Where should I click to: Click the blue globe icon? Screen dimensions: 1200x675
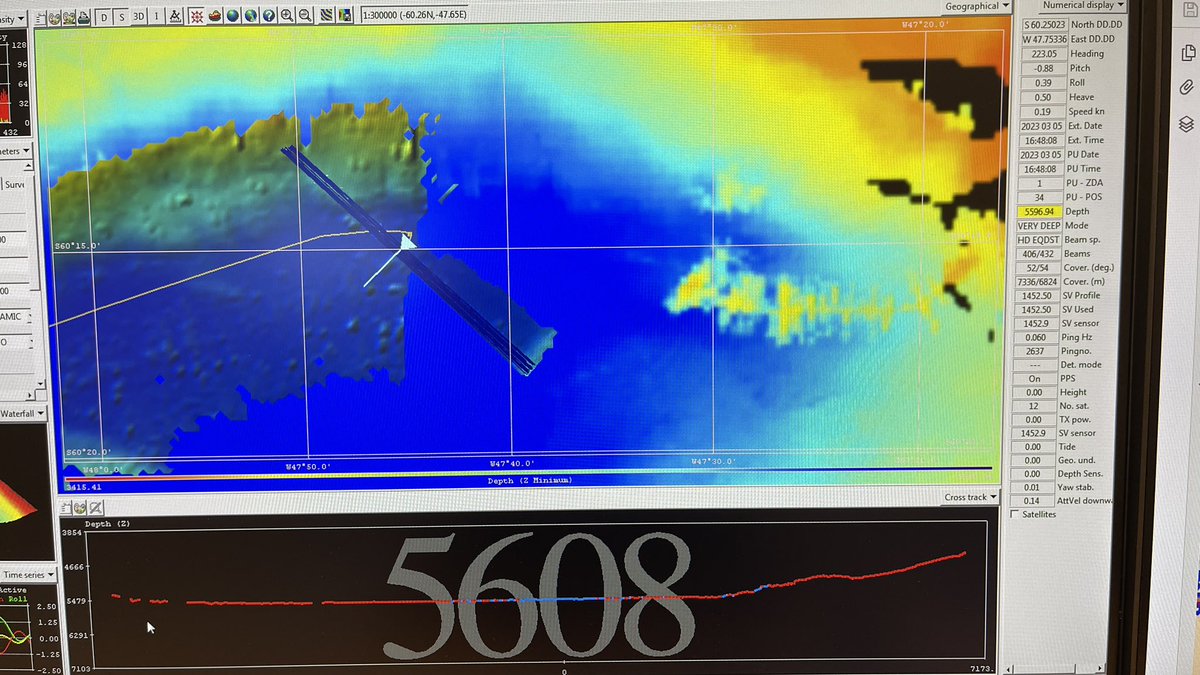(233, 17)
